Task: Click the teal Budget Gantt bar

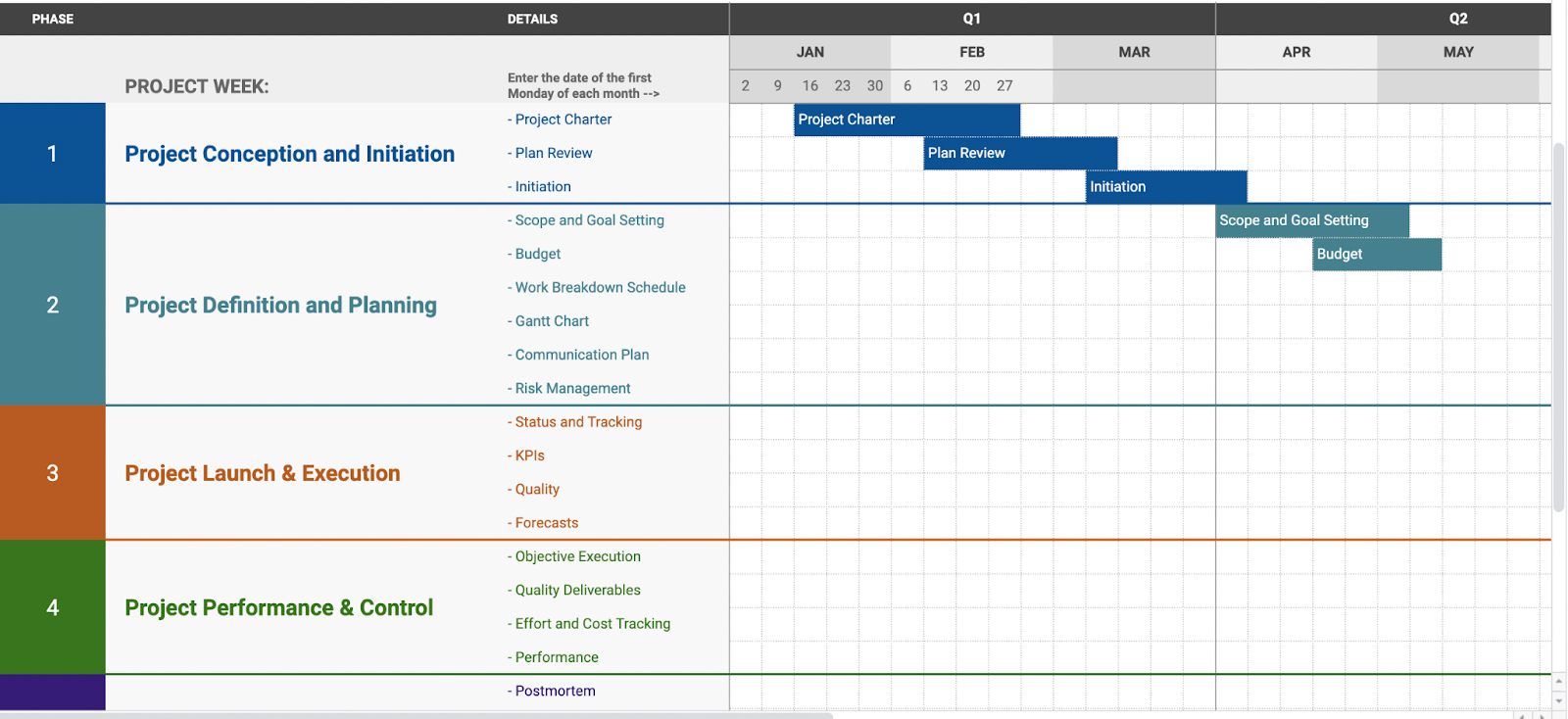Action: click(1376, 255)
